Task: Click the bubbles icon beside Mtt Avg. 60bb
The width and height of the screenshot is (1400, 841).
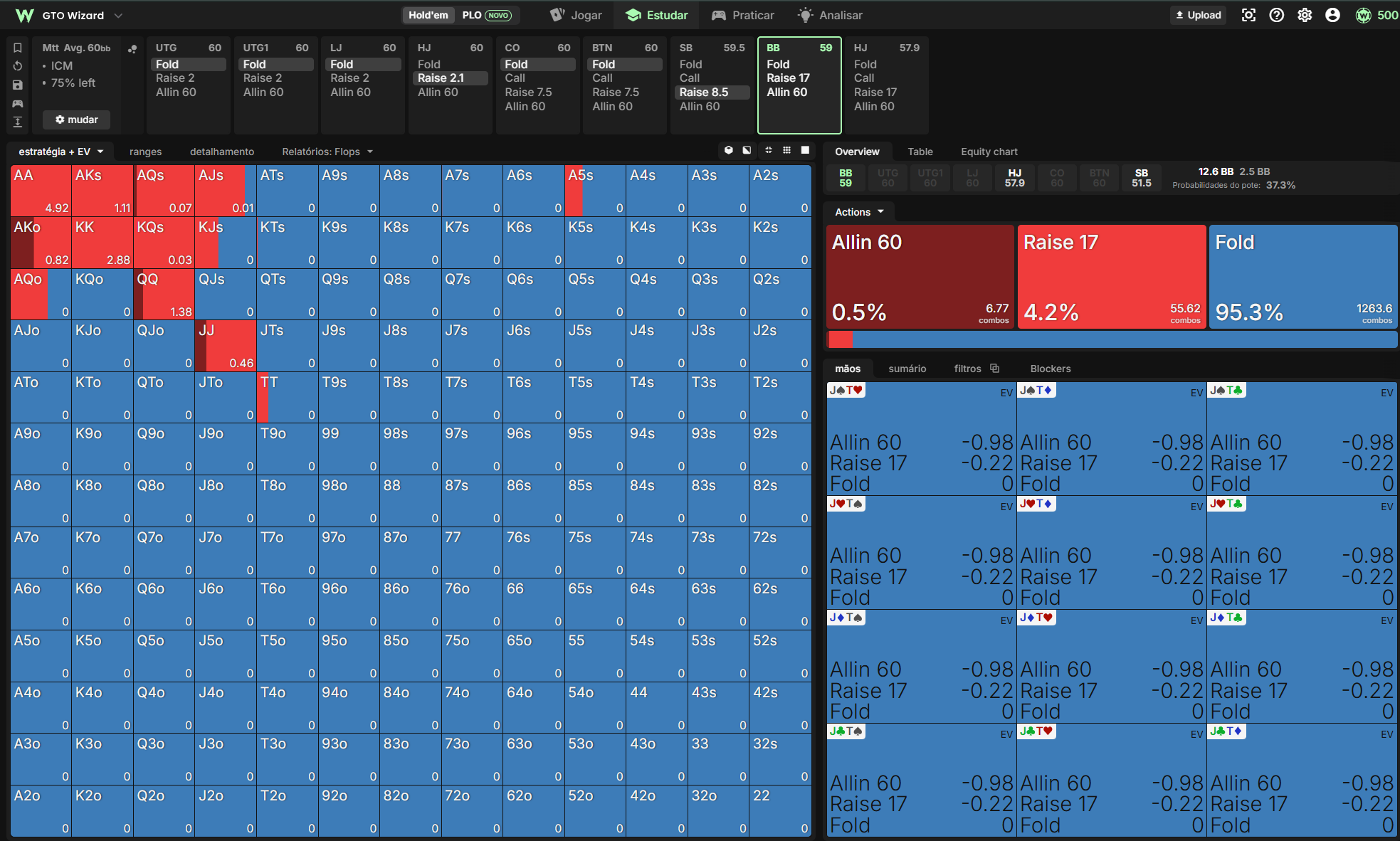Action: 132,48
